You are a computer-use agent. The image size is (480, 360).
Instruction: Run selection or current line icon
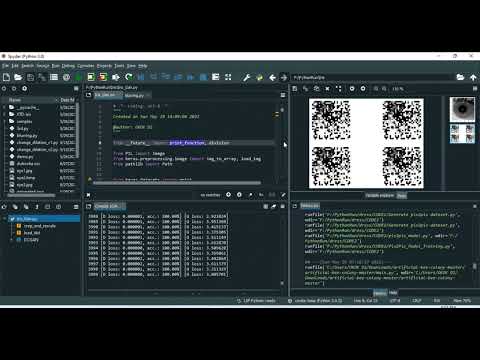click(116, 77)
